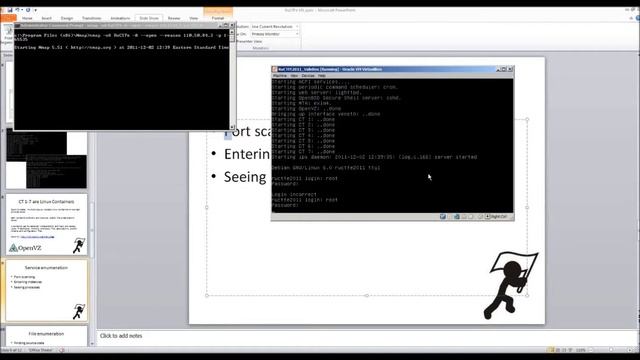Click the Redo icon in Quick Access Toolbar
Viewport: 640px width, 360px height.
coord(28,10)
